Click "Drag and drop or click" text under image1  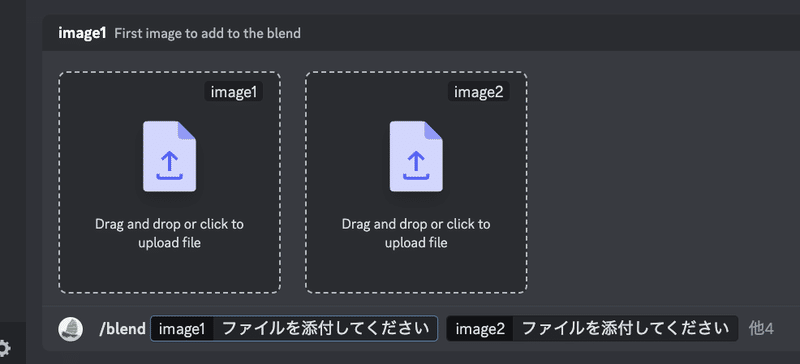pos(169,224)
